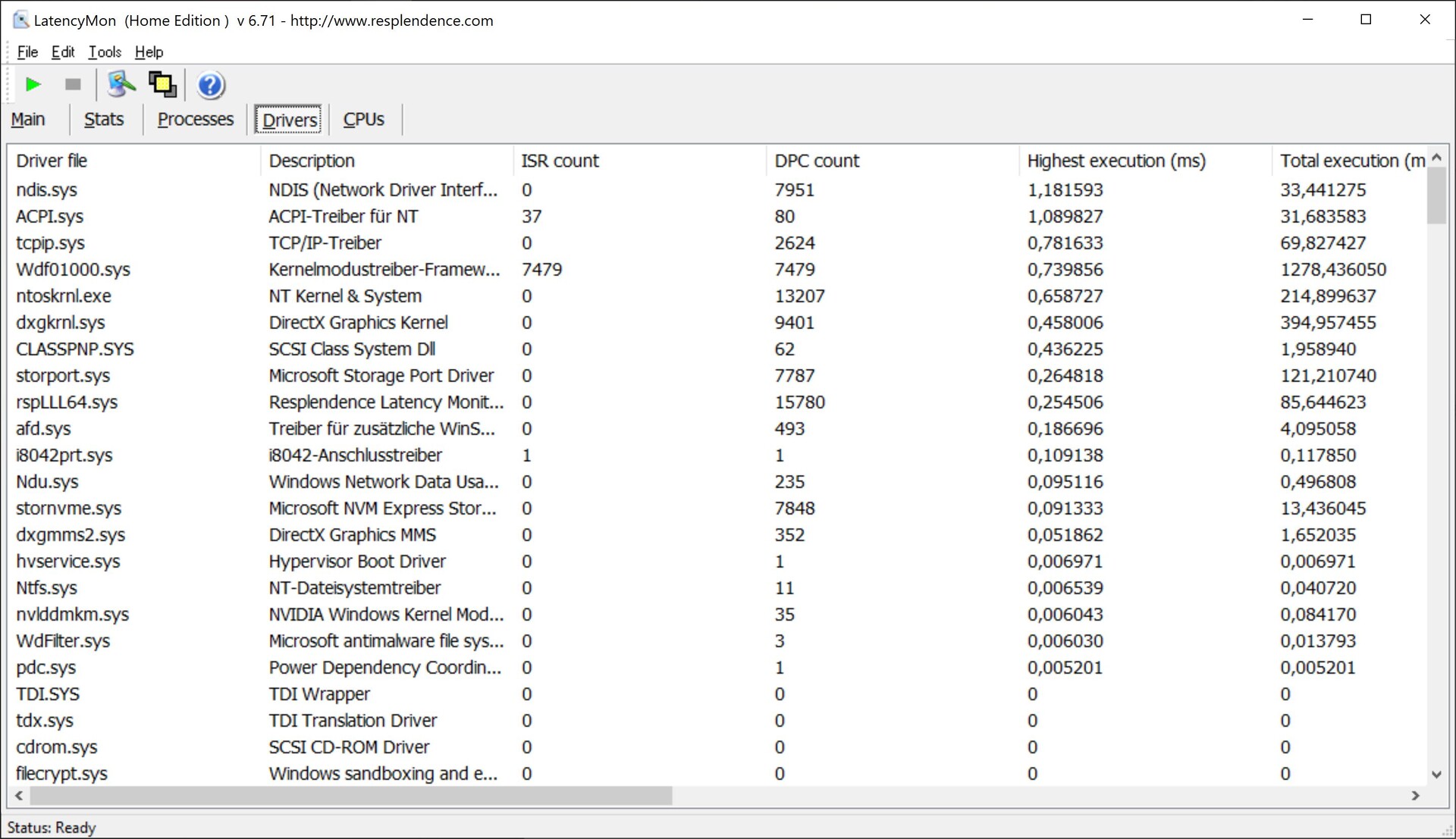Click the LatencyMon title bar app icon
The height and width of the screenshot is (839, 1456).
(20, 20)
